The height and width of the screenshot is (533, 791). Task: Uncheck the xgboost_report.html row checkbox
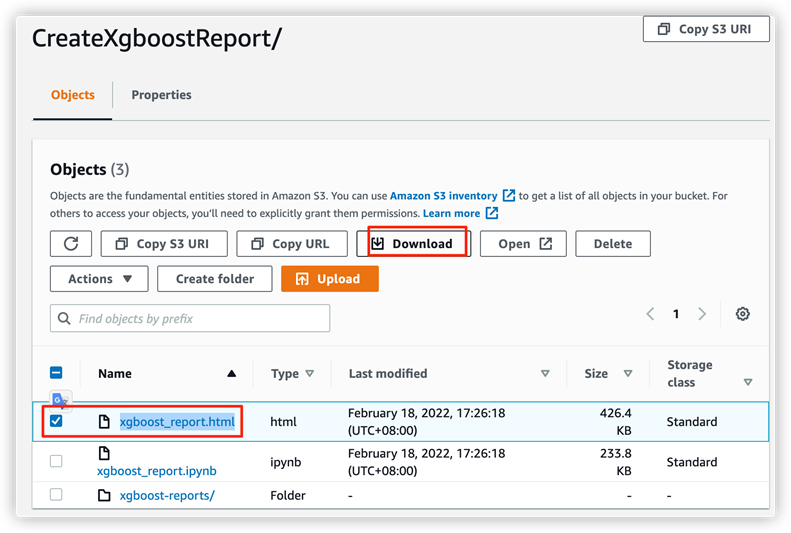tap(56, 421)
